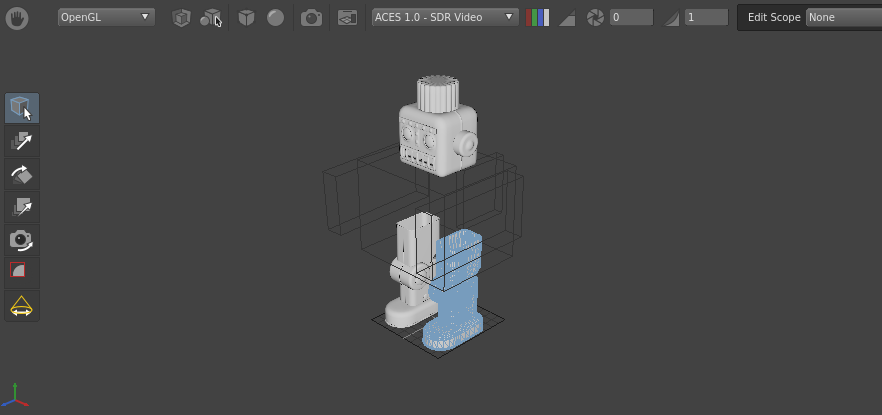Expand the ACES 1.0 - SDR Video dropdown

coord(446,17)
